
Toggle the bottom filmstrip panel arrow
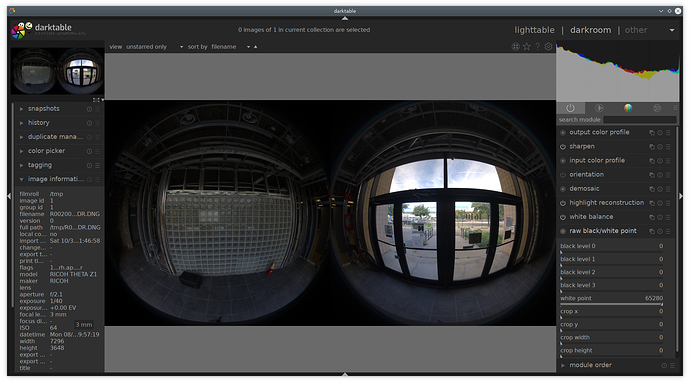345,374
